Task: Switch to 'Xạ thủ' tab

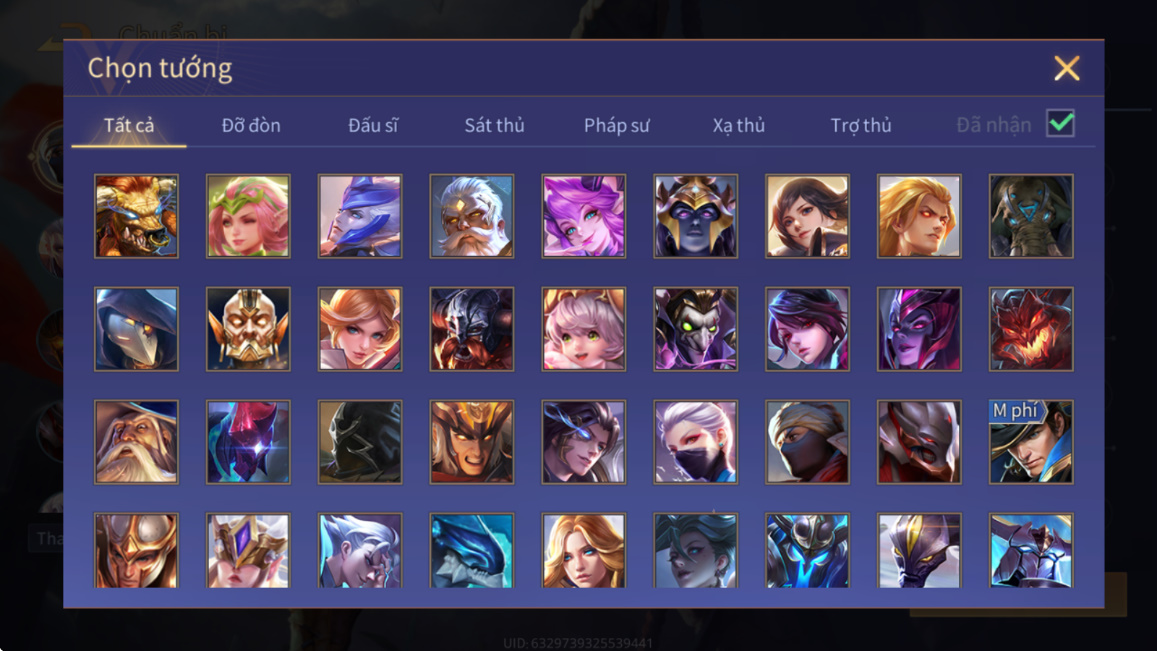Action: [x=739, y=125]
